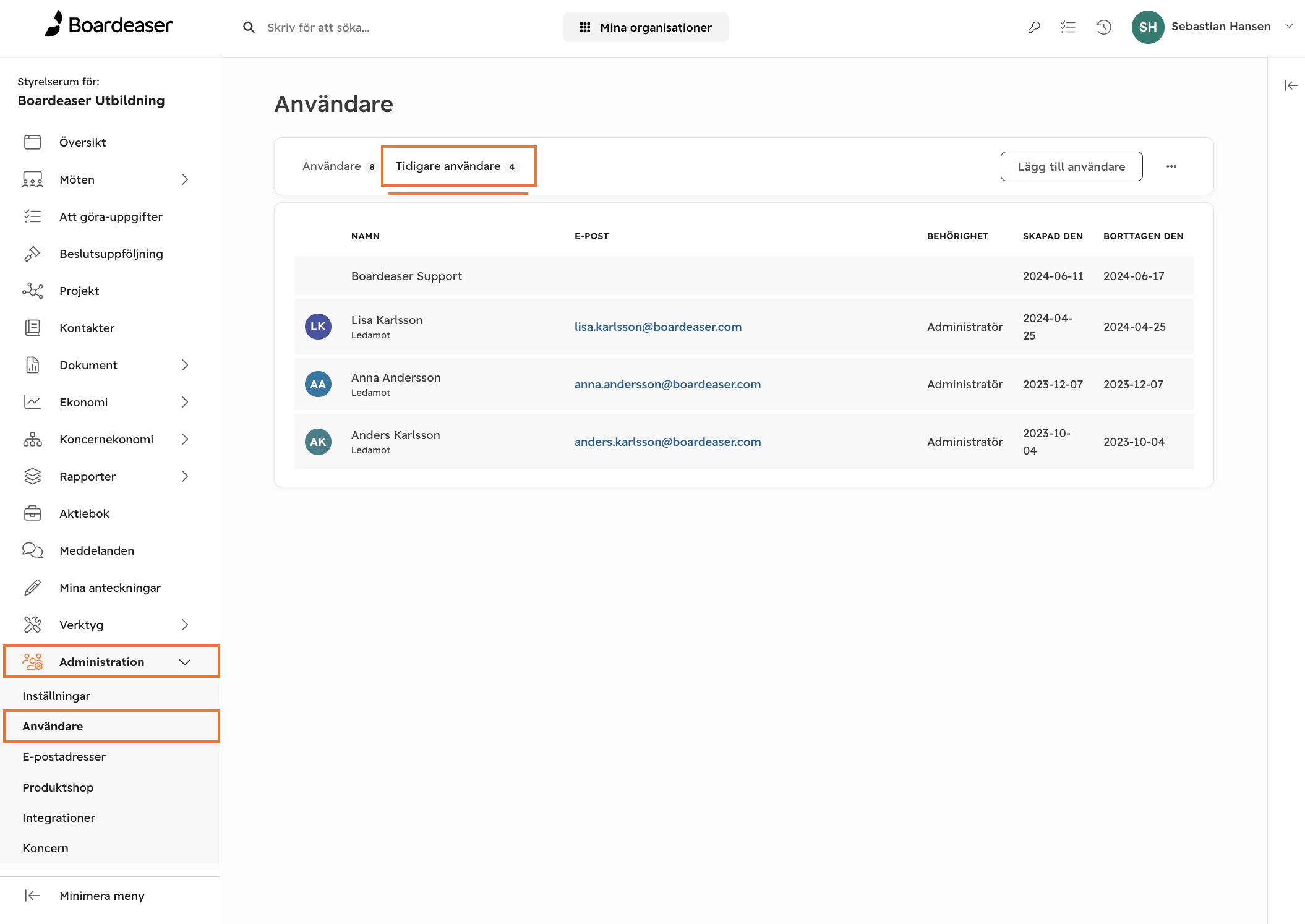The height and width of the screenshot is (924, 1305).
Task: Click the Kontakter book icon
Action: click(33, 328)
